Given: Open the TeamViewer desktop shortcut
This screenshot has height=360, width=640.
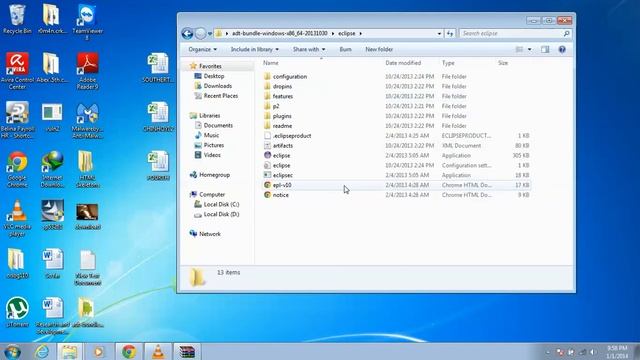Looking at the screenshot, I should tap(87, 21).
